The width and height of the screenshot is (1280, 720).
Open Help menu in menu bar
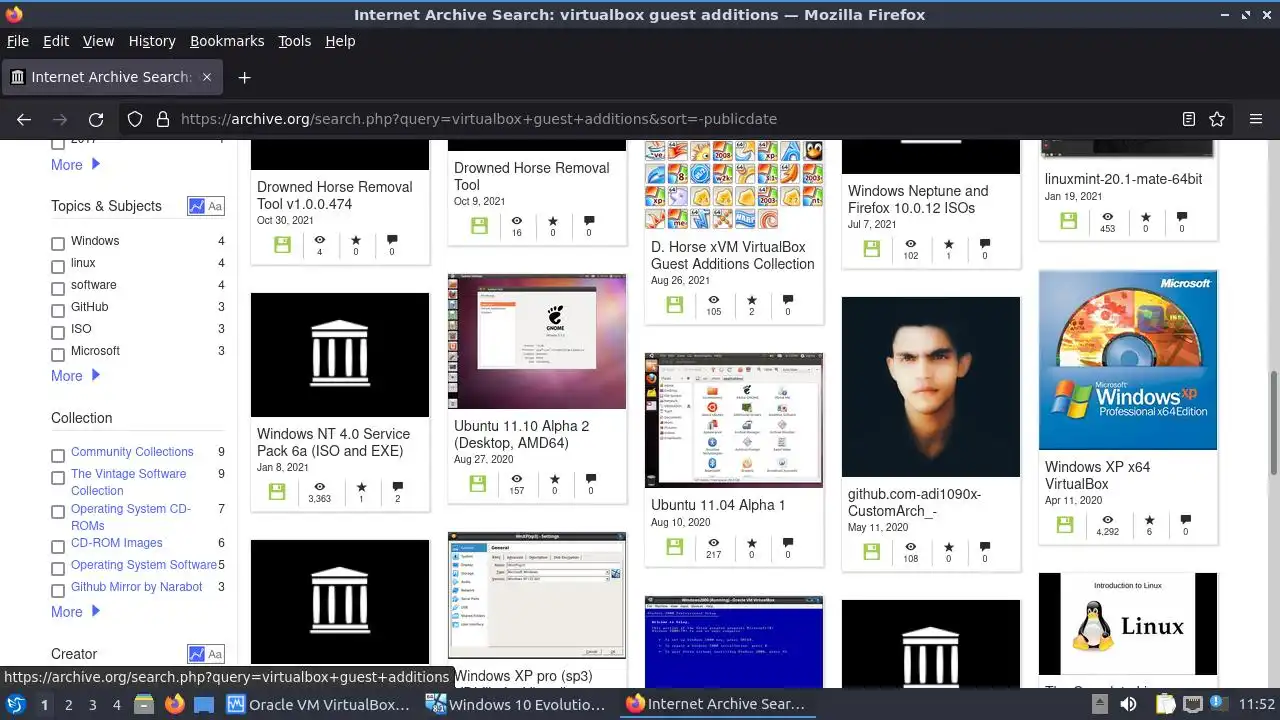pyautogui.click(x=340, y=41)
